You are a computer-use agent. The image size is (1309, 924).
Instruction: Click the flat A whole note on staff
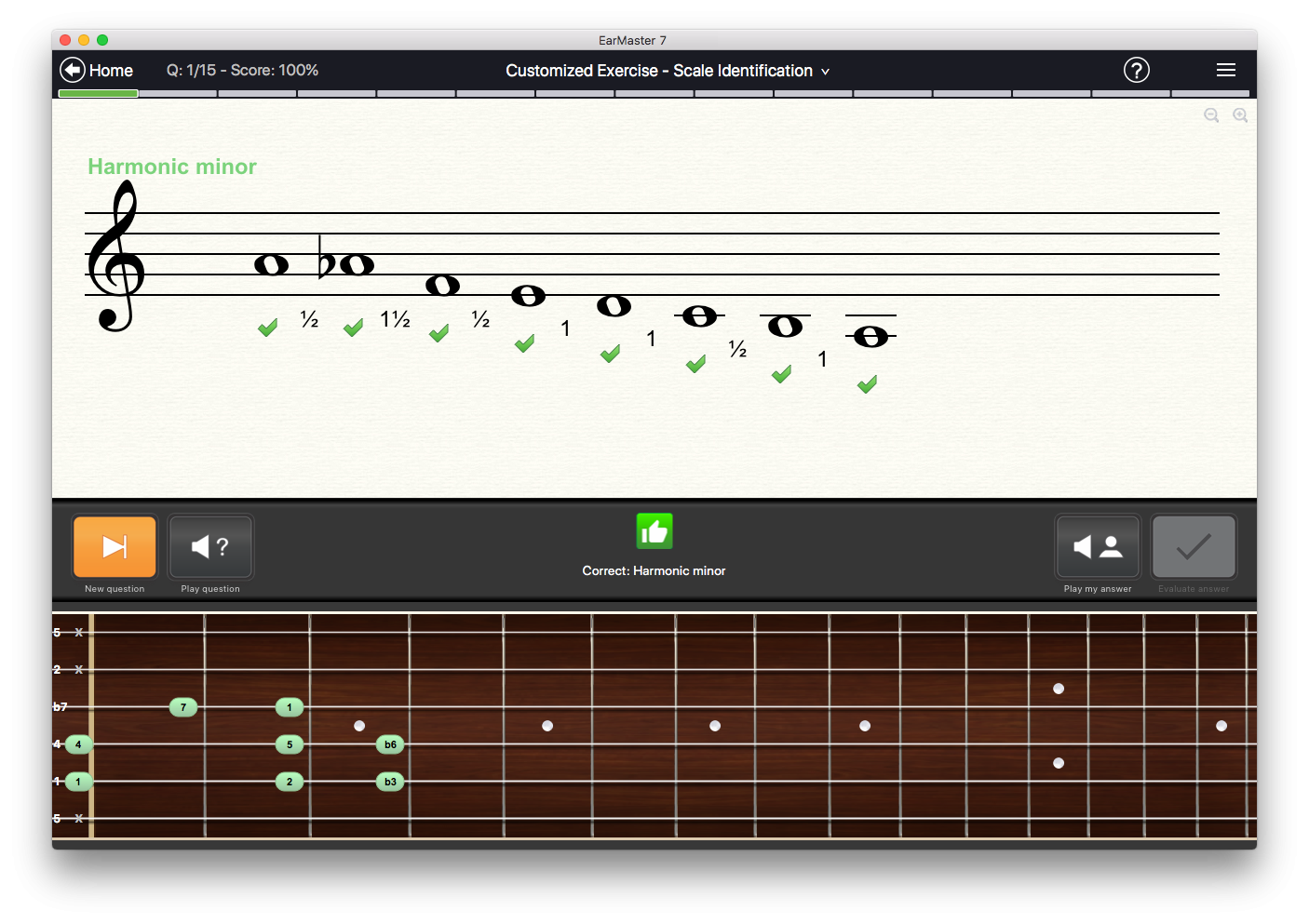pos(357,265)
